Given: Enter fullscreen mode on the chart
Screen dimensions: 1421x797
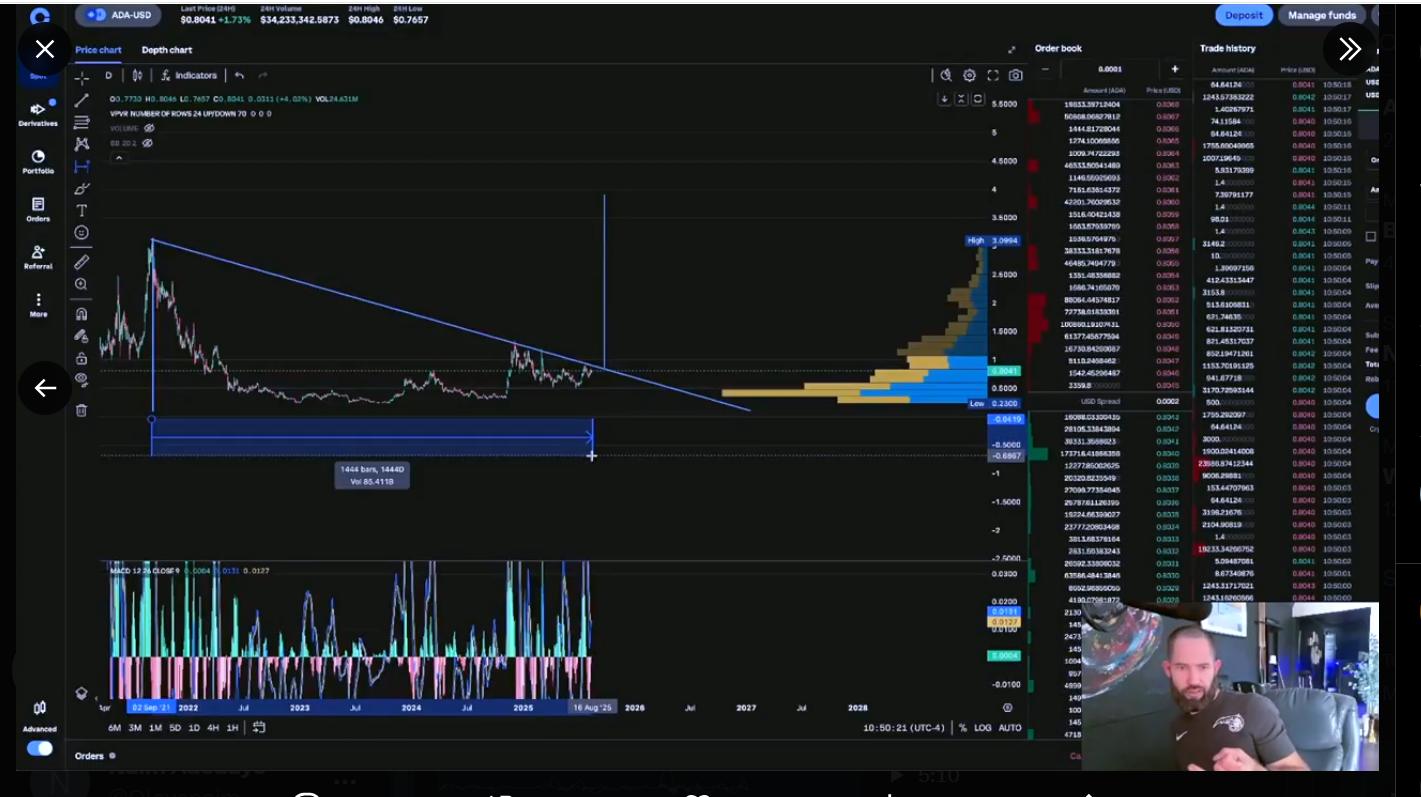Looking at the screenshot, I should [993, 75].
